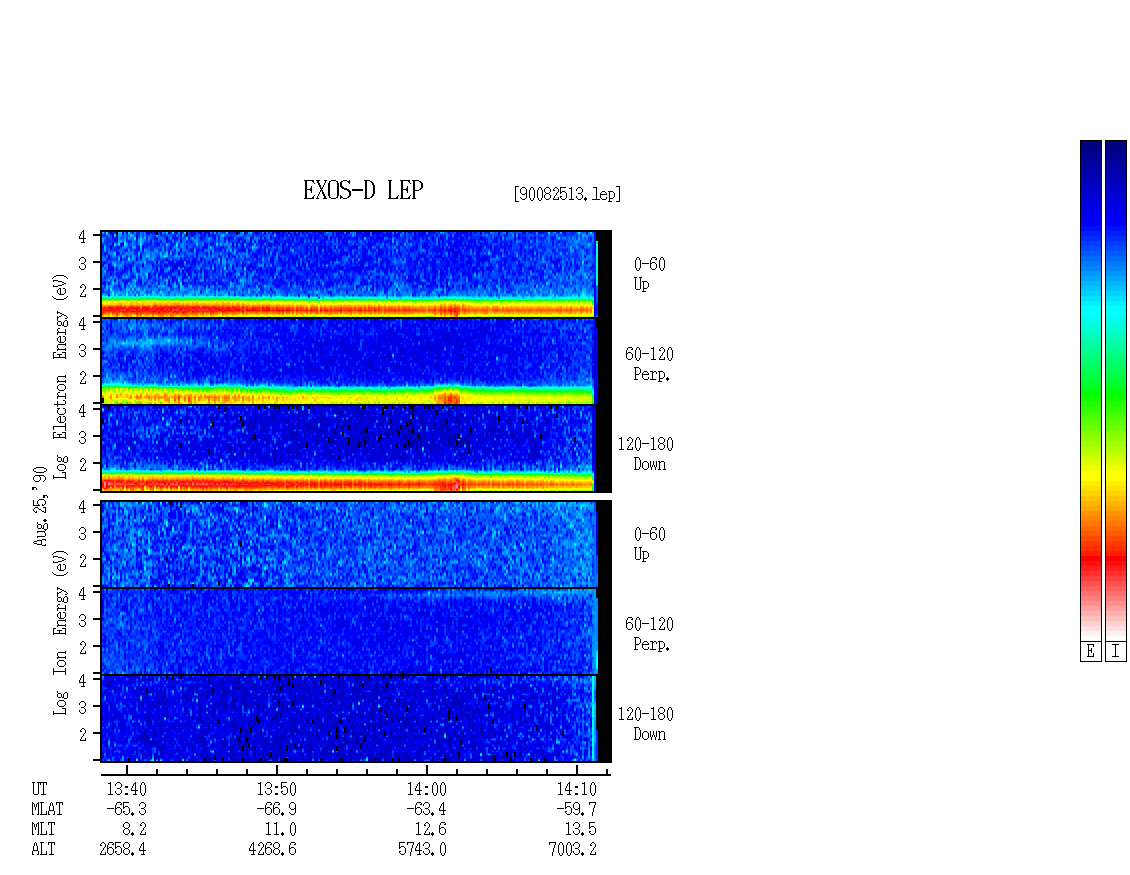This screenshot has height=875, width=1130.
Task: Click the UT row label
Action: 39,789
